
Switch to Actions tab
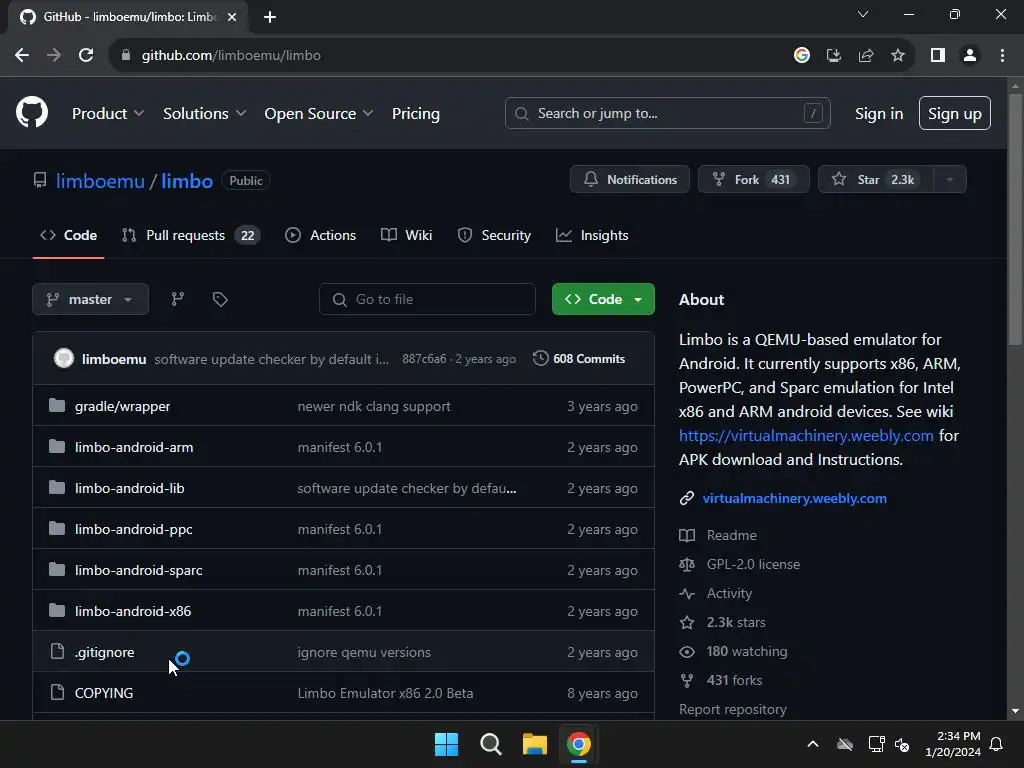tap(321, 235)
